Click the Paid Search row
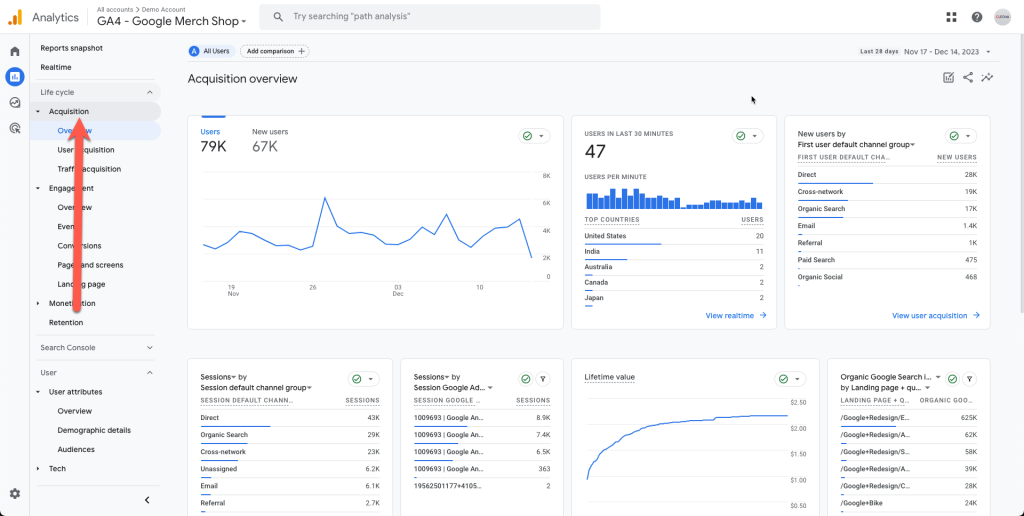 tap(887, 261)
